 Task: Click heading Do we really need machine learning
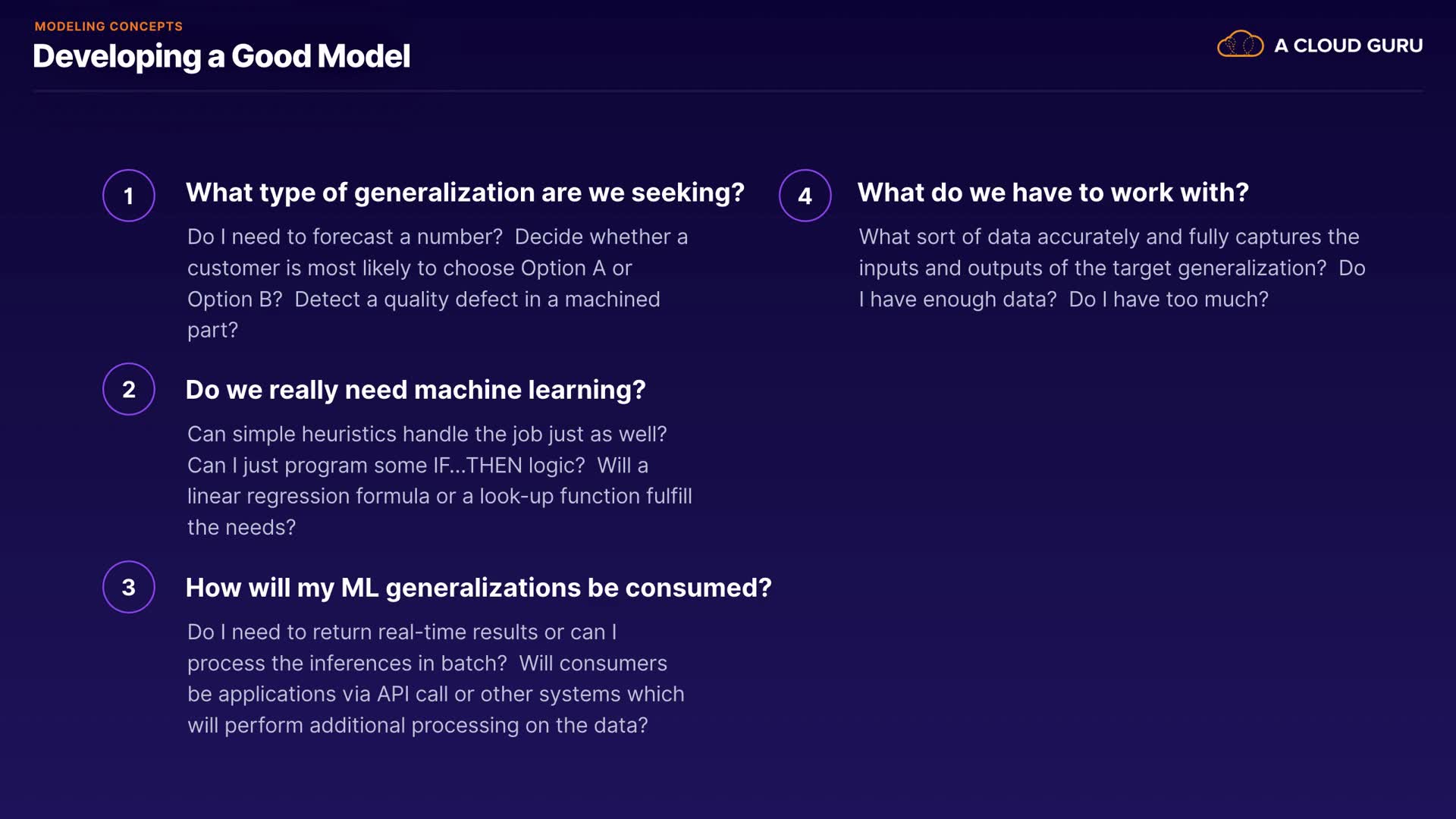click(x=416, y=390)
